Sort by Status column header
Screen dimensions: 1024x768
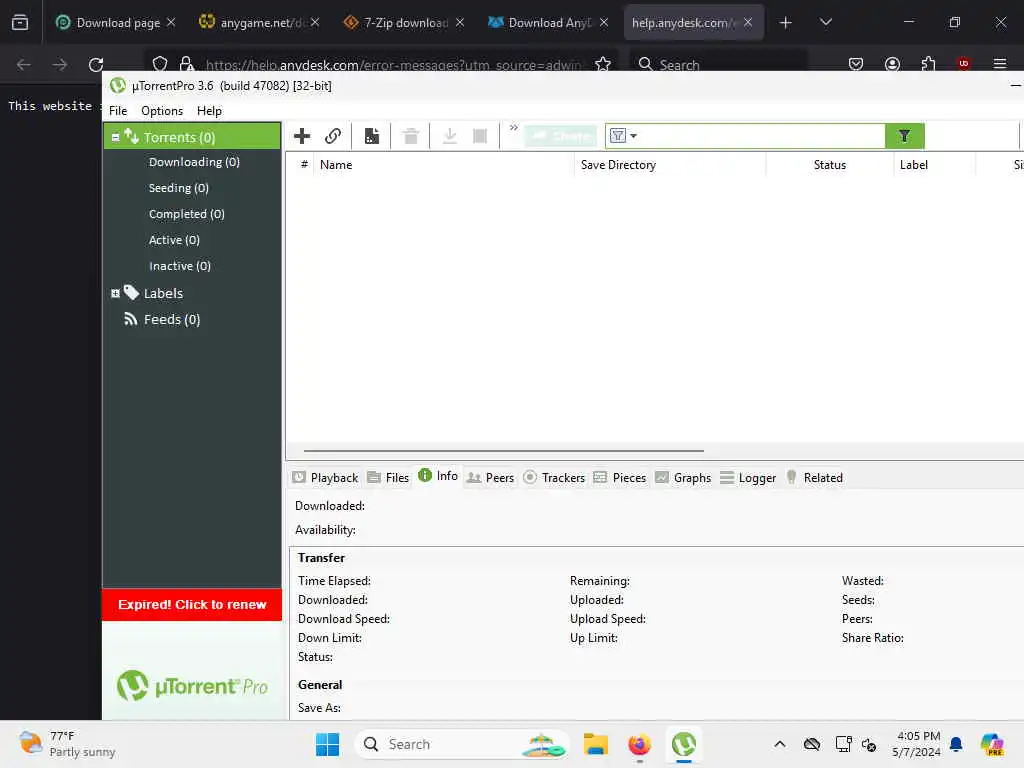[829, 165]
